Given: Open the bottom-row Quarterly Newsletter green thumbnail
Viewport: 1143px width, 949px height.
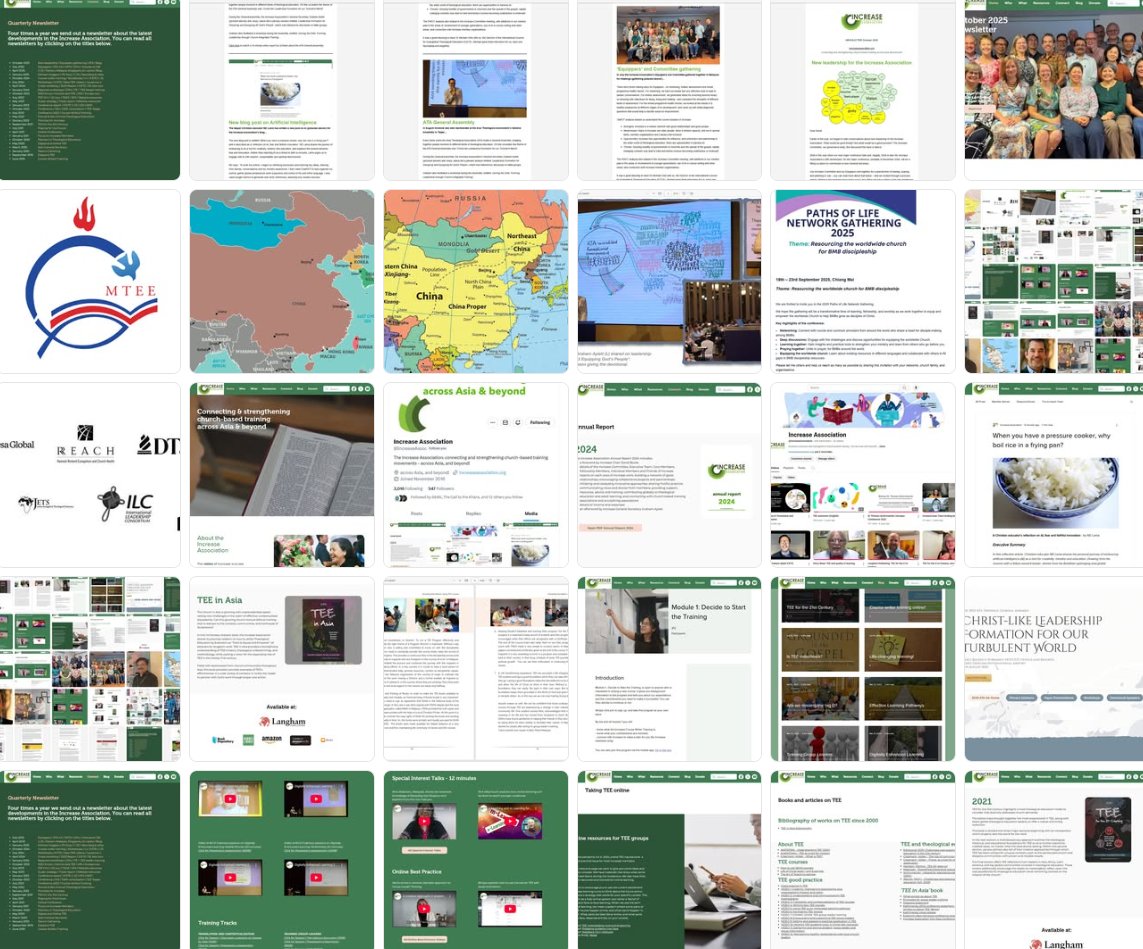Looking at the screenshot, I should 90,860.
